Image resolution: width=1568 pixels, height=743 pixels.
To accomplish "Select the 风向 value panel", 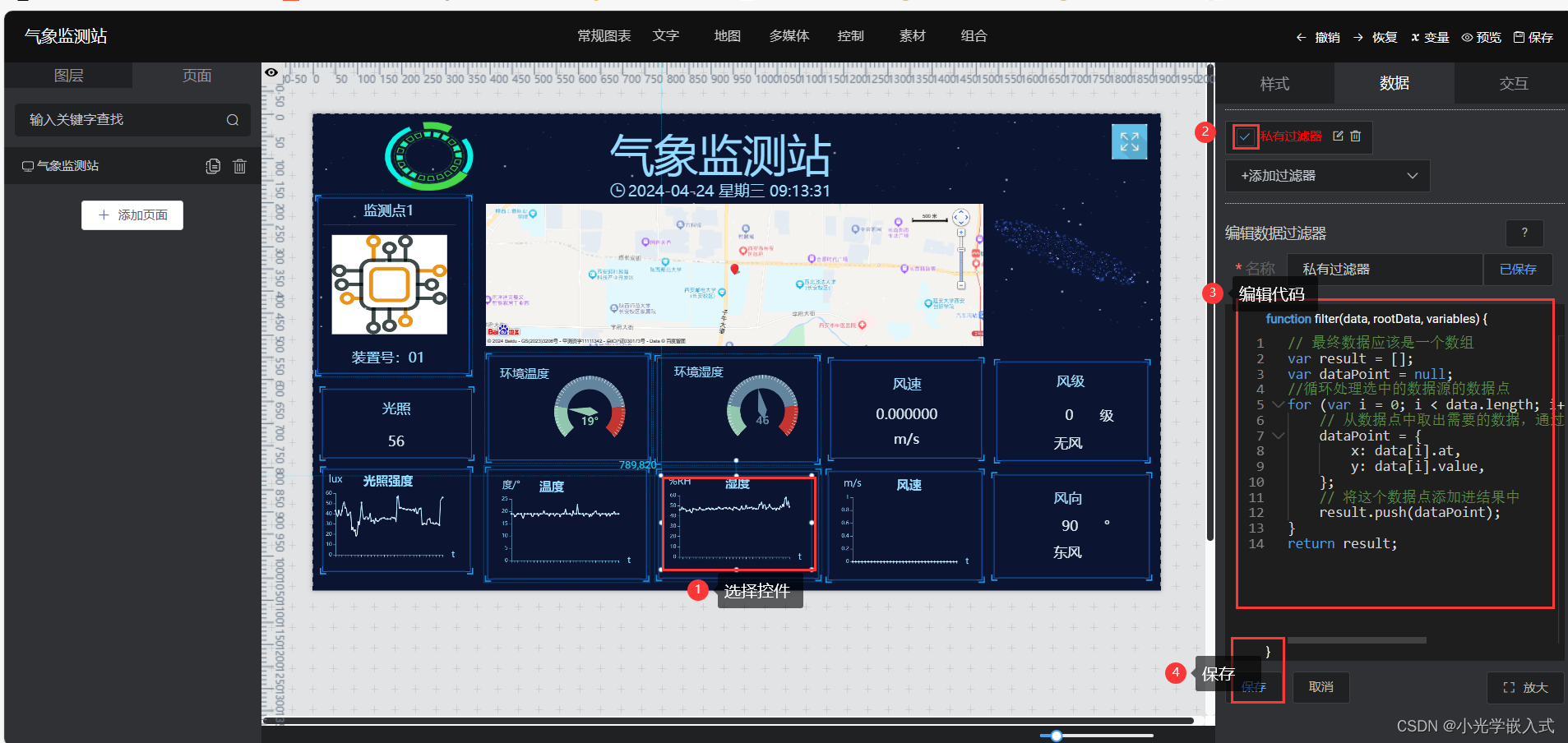I will coord(1071,525).
